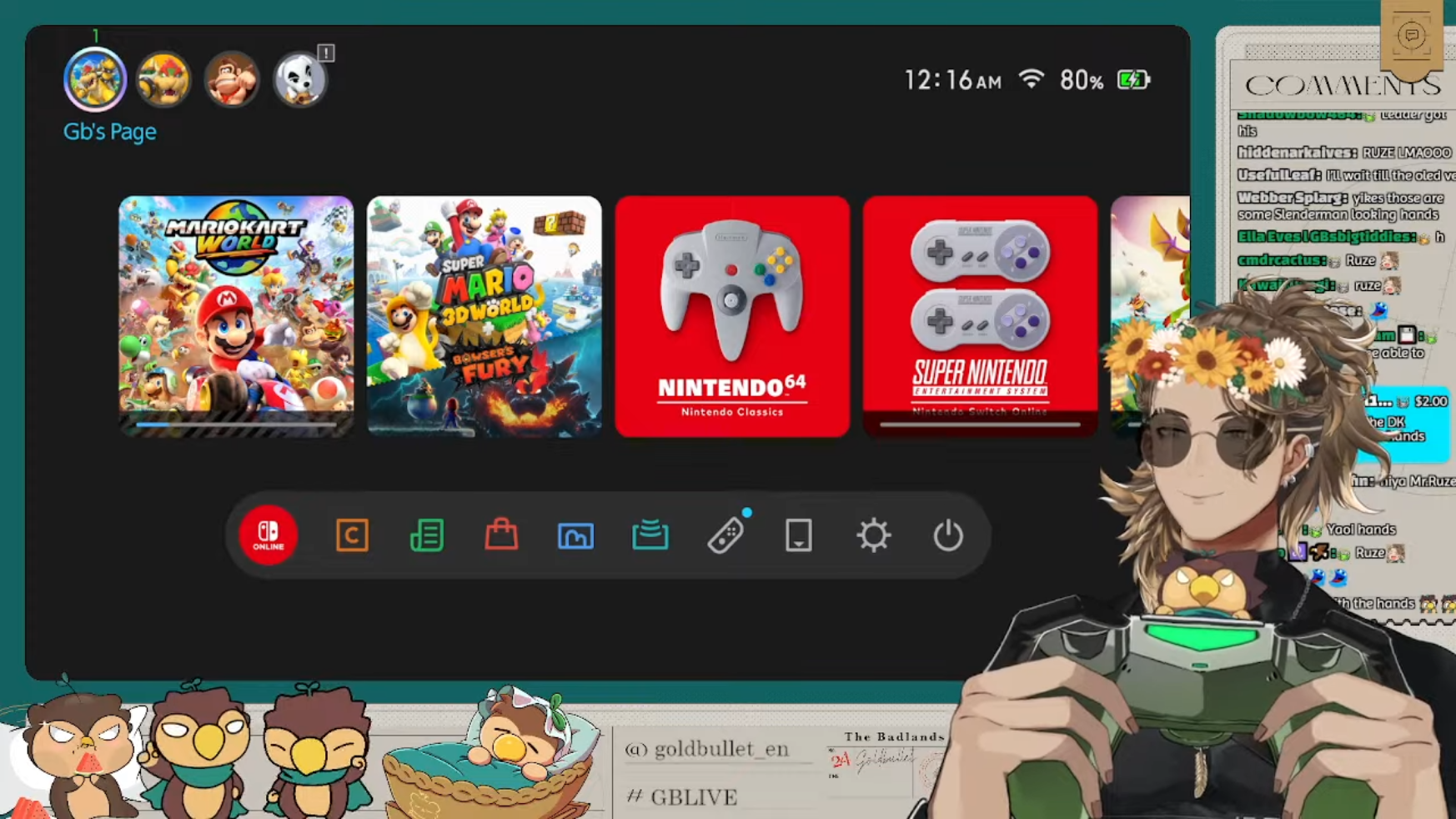
Task: Launch Super Mario 3D World + Bowser's Fury
Action: [484, 316]
